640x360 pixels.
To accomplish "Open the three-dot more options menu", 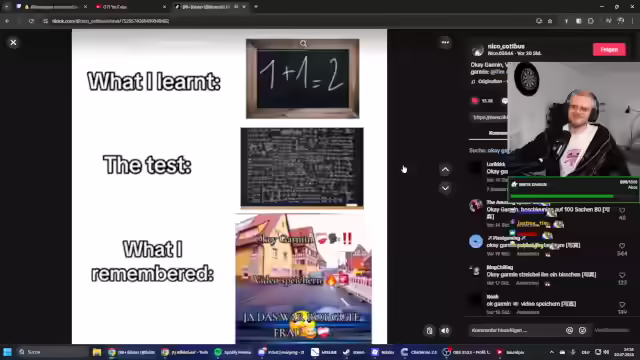I will click(445, 42).
